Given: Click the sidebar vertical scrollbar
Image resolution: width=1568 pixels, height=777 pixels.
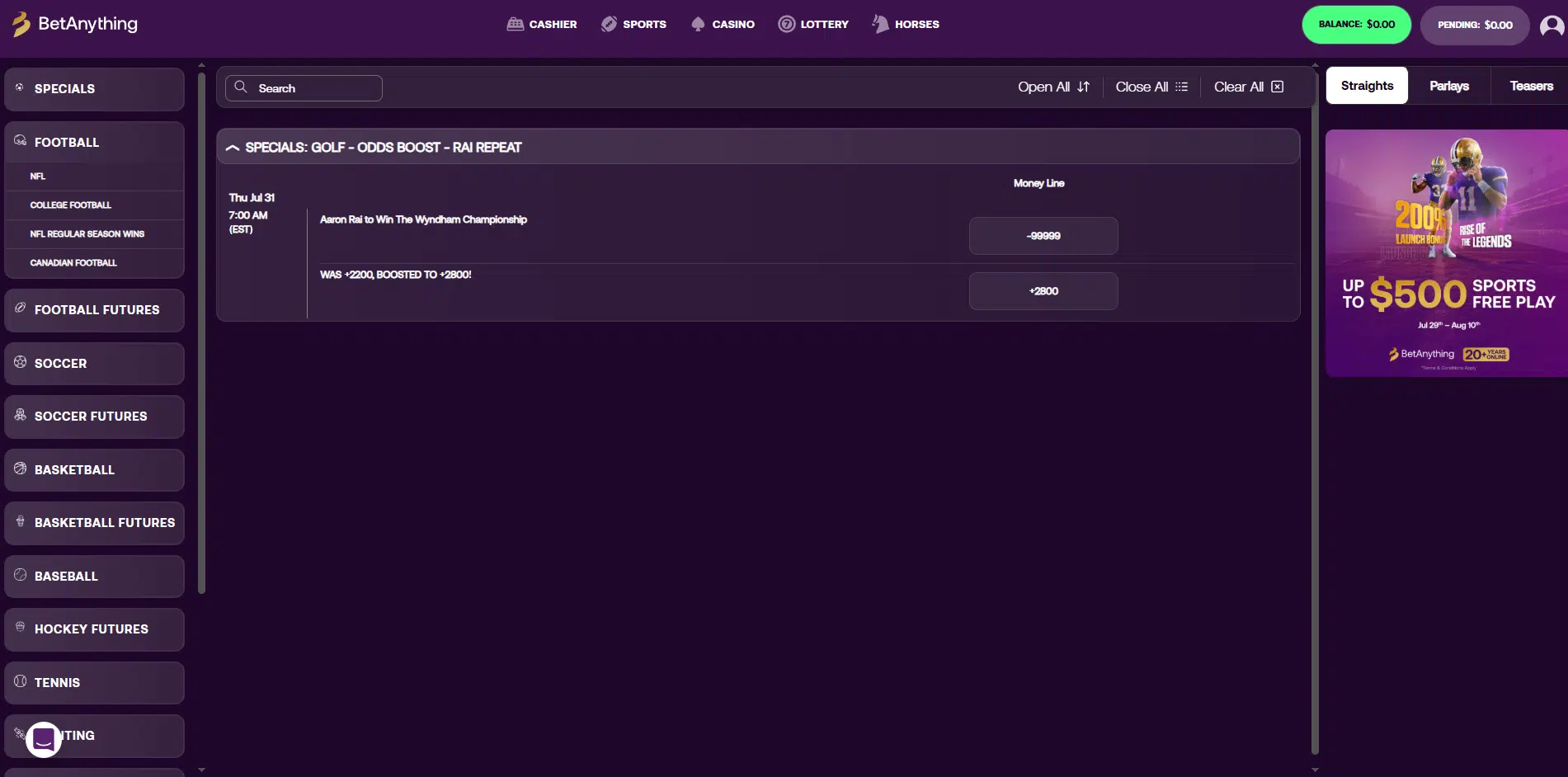Looking at the screenshot, I should click(201, 333).
